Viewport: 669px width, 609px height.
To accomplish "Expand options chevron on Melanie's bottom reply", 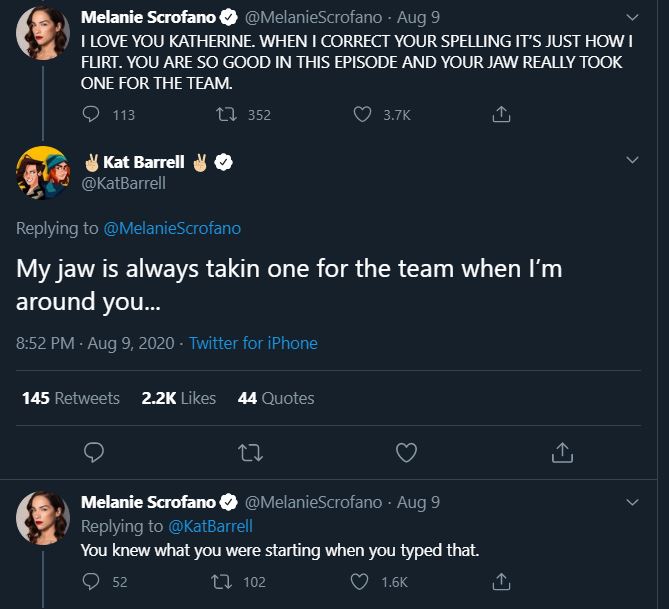I will pyautogui.click(x=631, y=501).
